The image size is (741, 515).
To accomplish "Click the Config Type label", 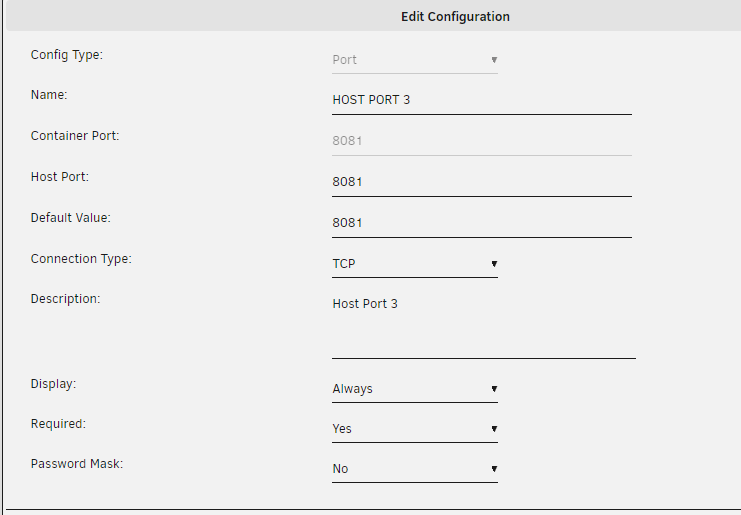I will (x=67, y=55).
